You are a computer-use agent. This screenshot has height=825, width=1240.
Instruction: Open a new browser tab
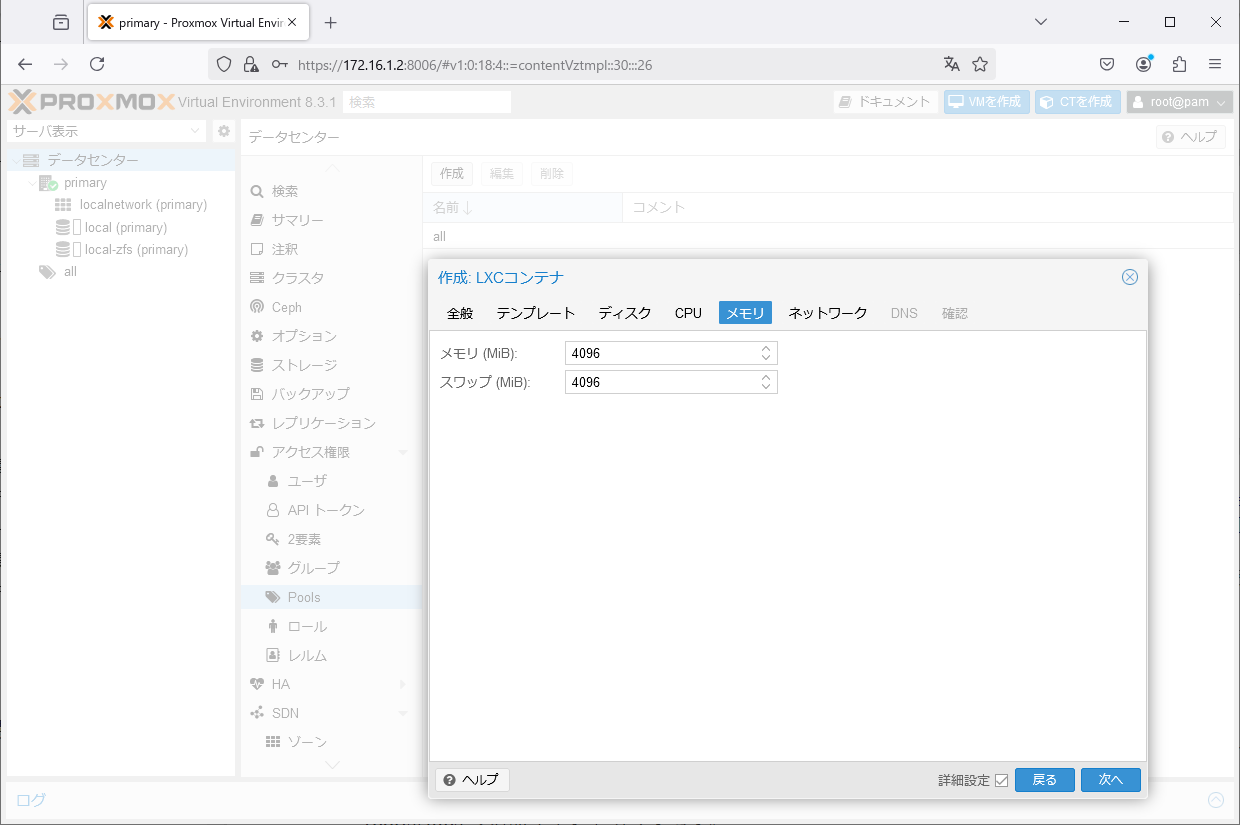click(x=331, y=22)
